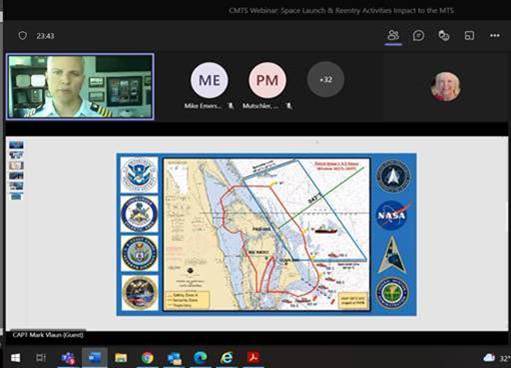The height and width of the screenshot is (368, 511).
Task: Click the 23:43 meeting timer
Action: [x=45, y=36]
